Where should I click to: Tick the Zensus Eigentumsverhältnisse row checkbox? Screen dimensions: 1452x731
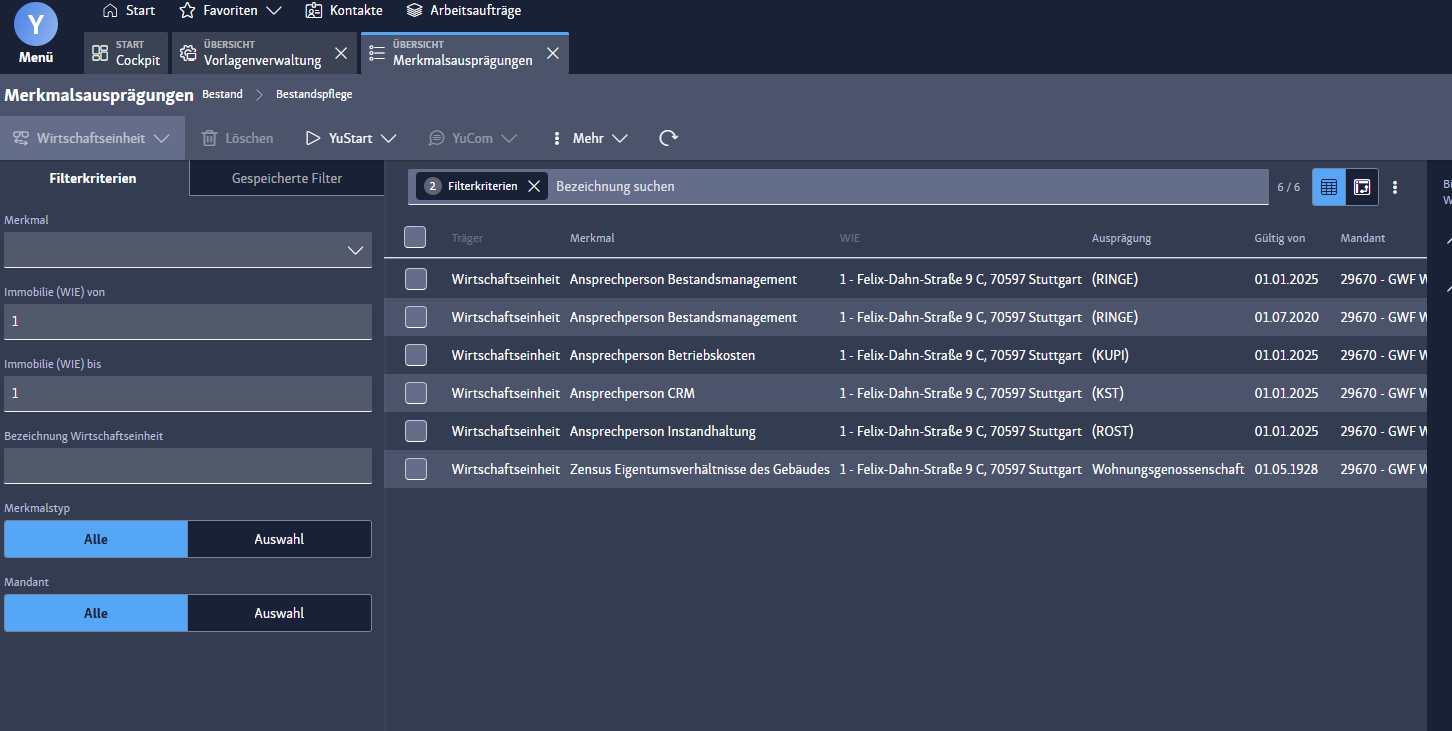click(416, 469)
